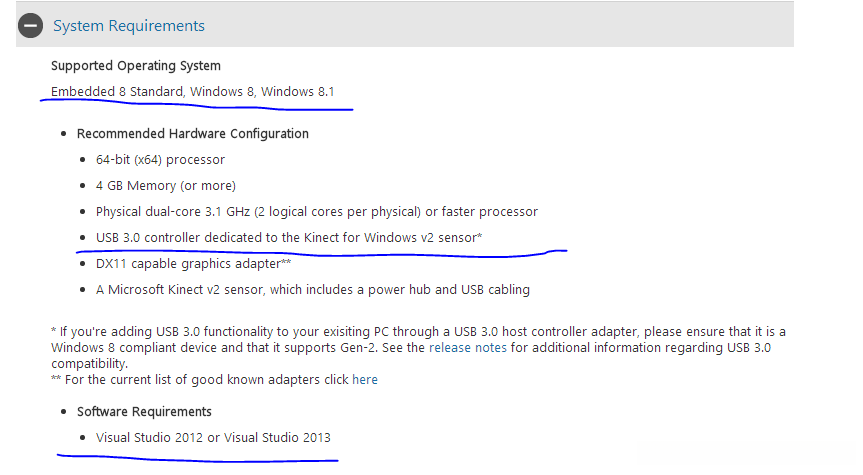Screen dimensions: 863x475
Task: Select the Software Requirements heading
Action: pos(144,411)
